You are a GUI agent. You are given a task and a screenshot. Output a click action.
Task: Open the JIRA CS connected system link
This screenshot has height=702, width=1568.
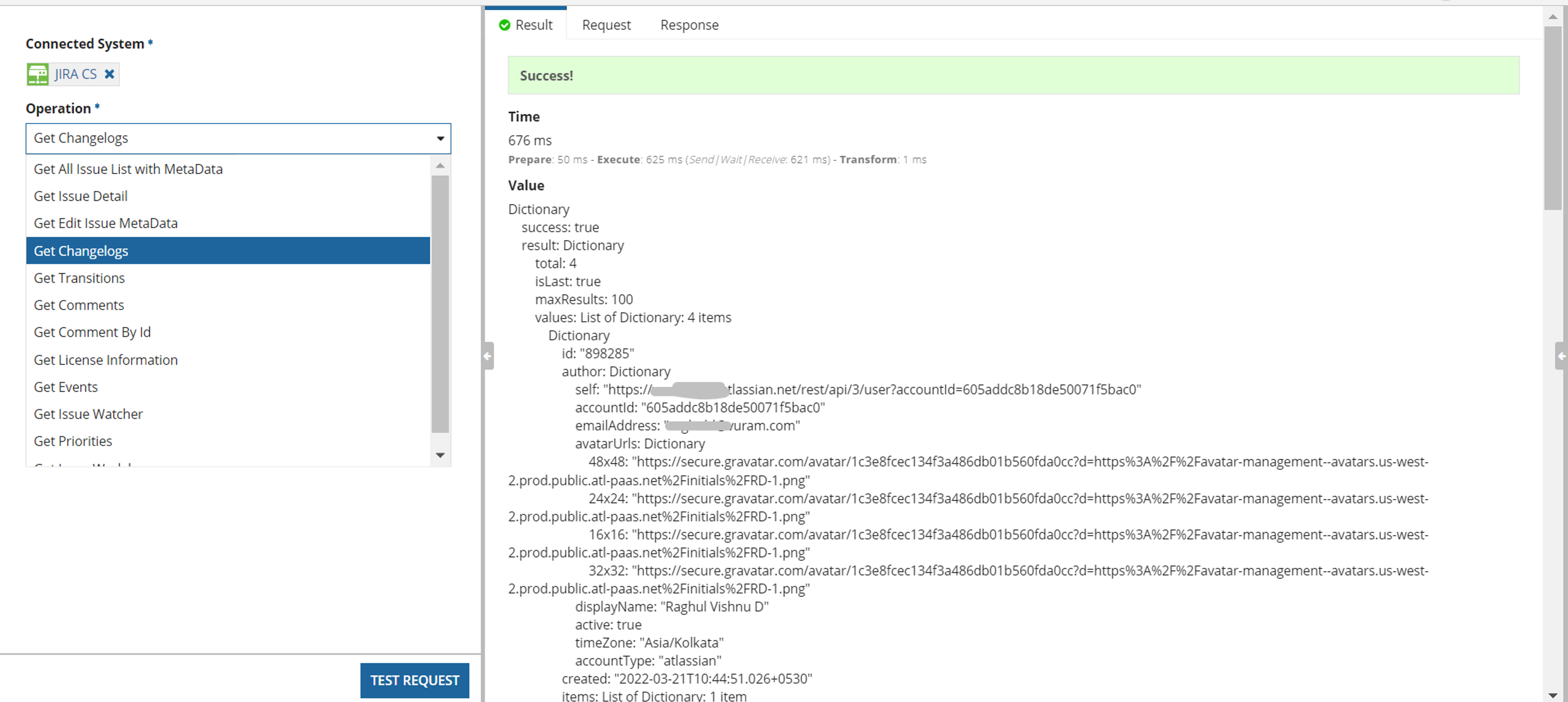76,74
